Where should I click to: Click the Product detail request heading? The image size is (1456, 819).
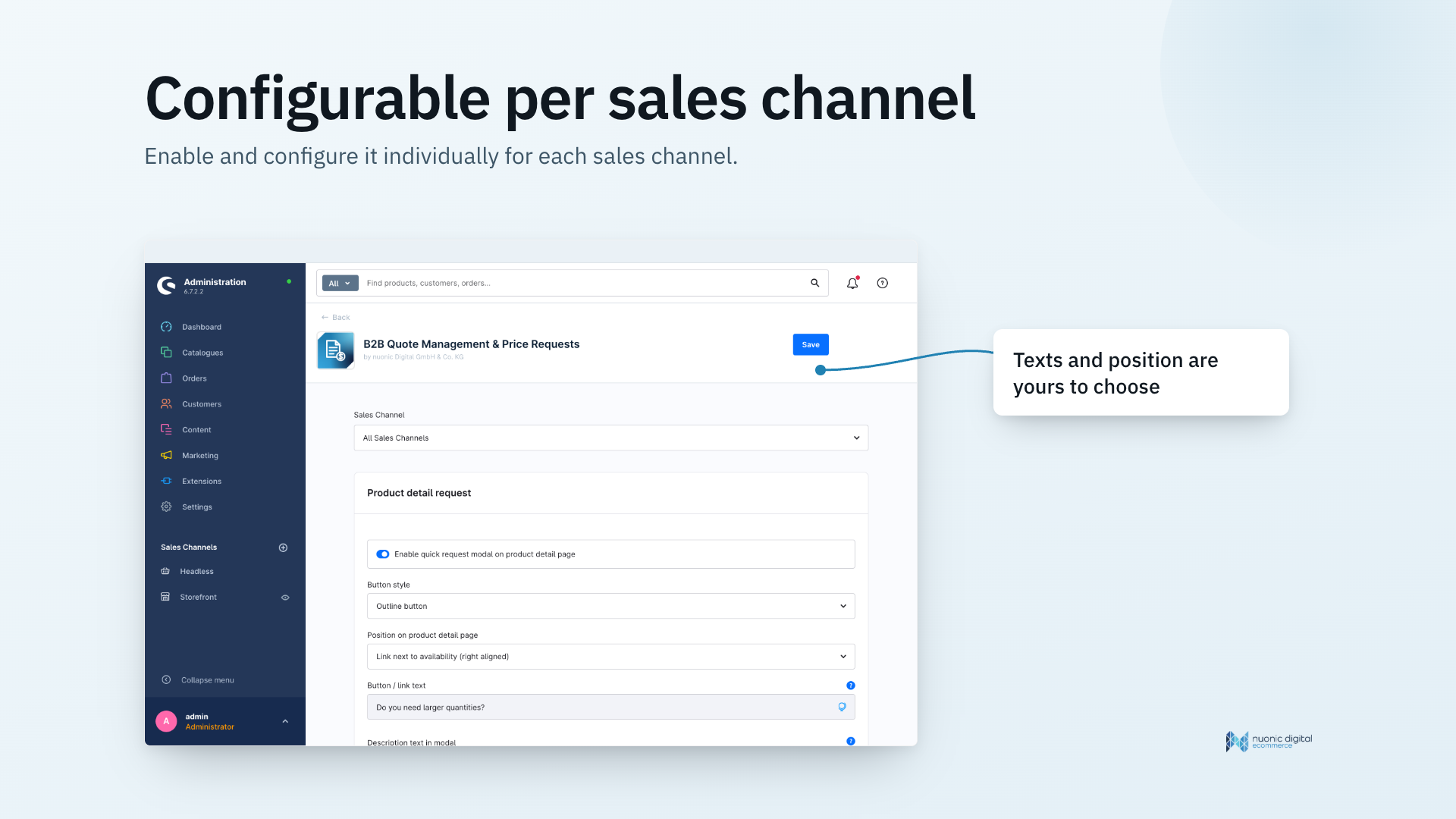(x=419, y=493)
